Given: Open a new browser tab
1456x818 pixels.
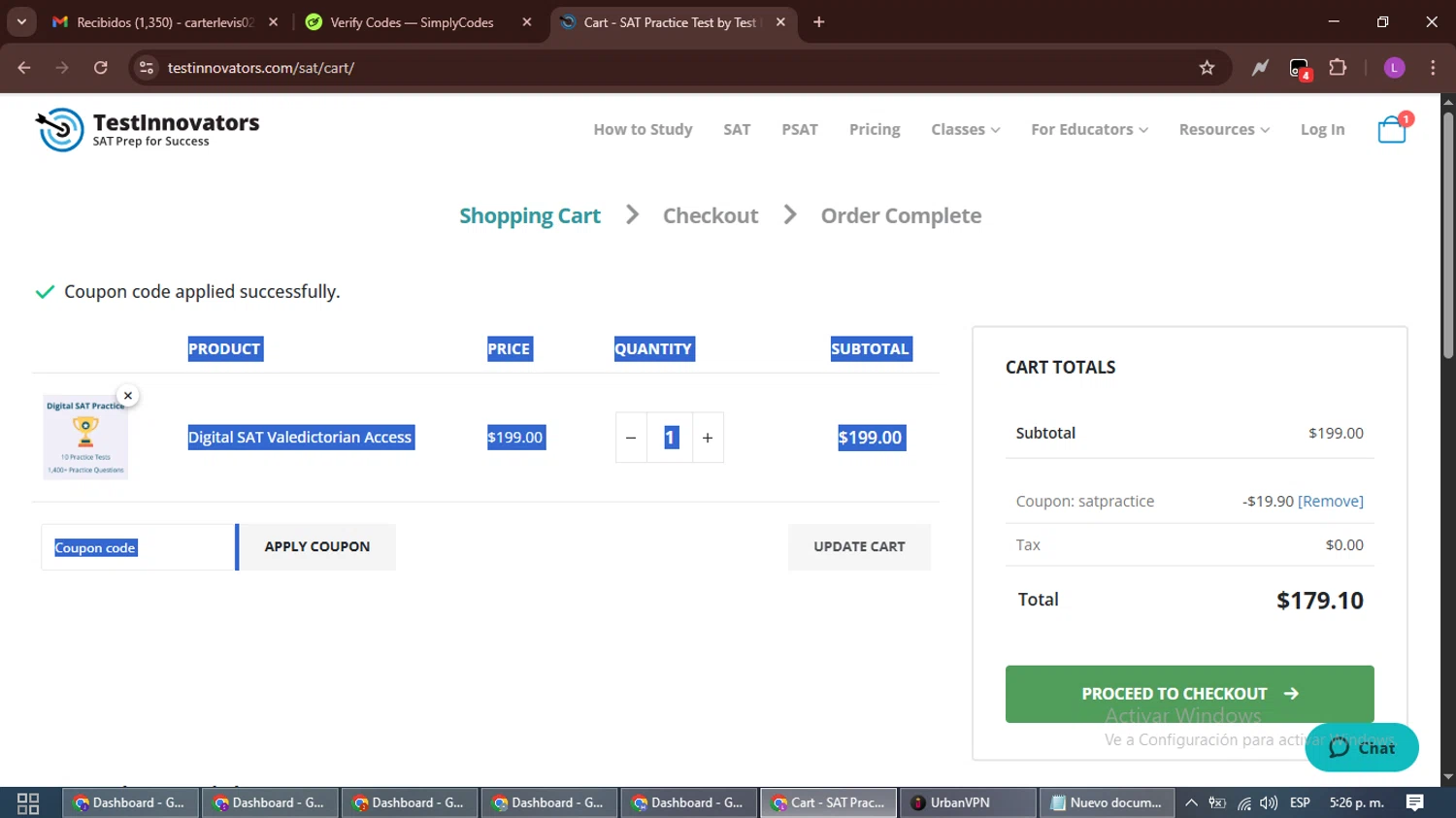Looking at the screenshot, I should tap(819, 22).
